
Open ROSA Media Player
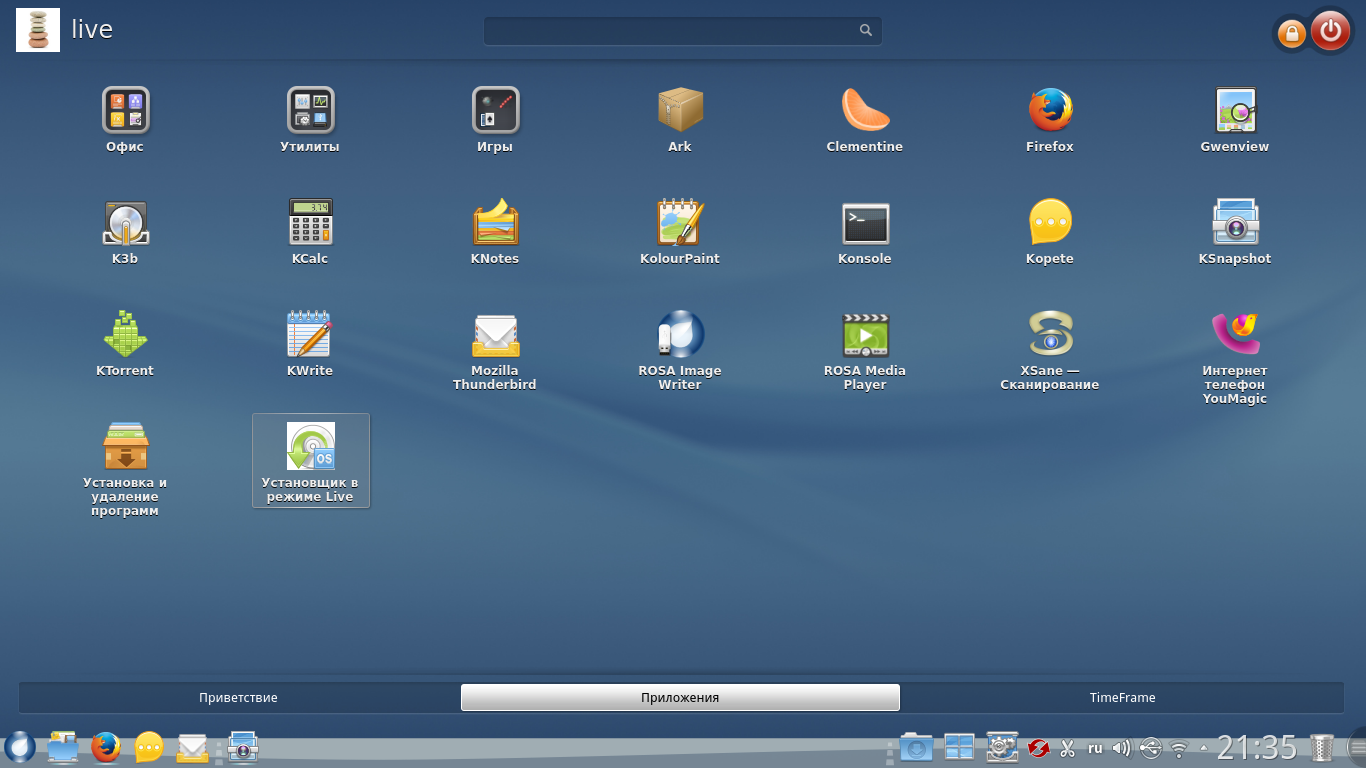click(865, 334)
